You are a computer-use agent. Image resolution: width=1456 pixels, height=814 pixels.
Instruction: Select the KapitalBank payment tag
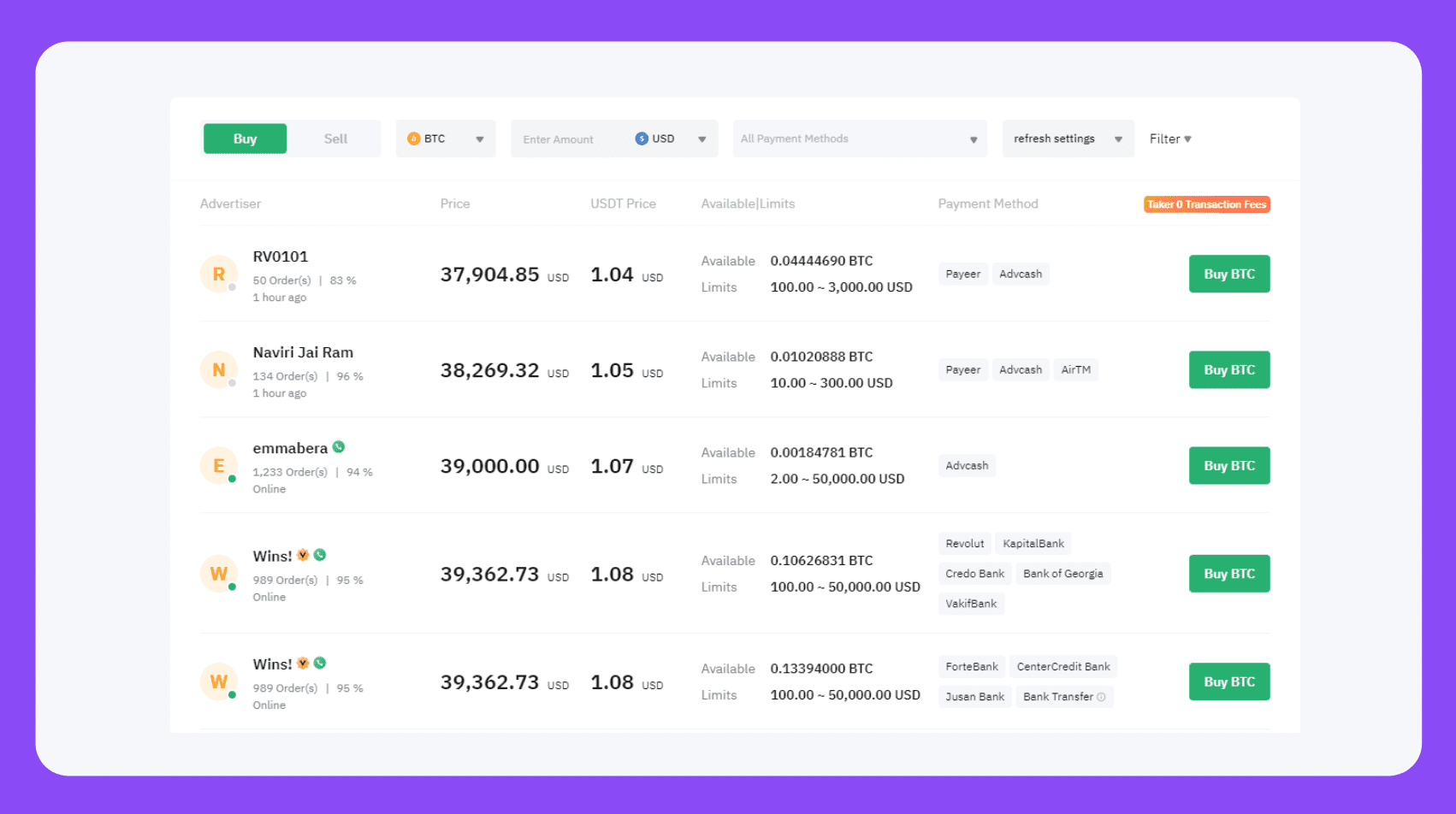(1033, 543)
